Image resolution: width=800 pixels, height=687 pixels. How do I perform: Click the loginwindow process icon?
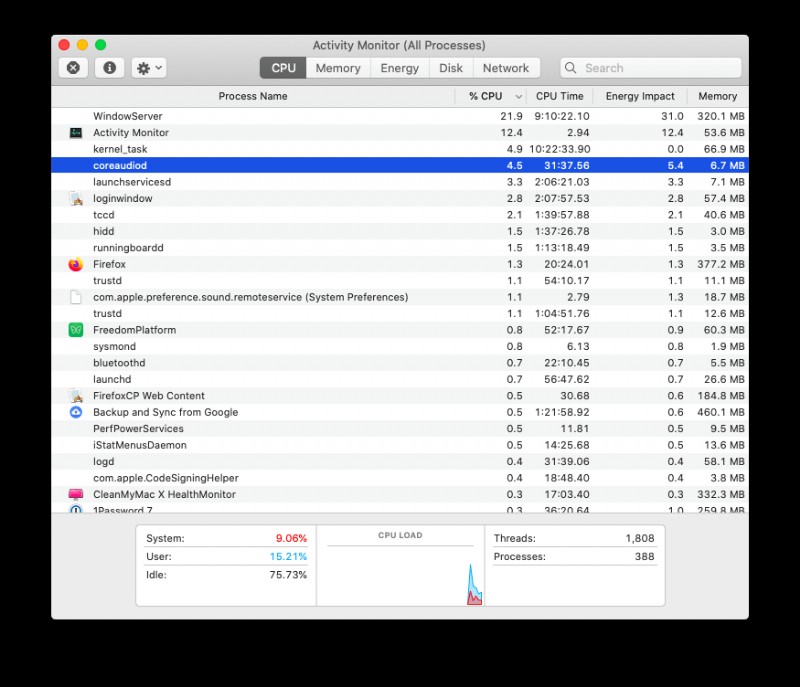coord(76,198)
